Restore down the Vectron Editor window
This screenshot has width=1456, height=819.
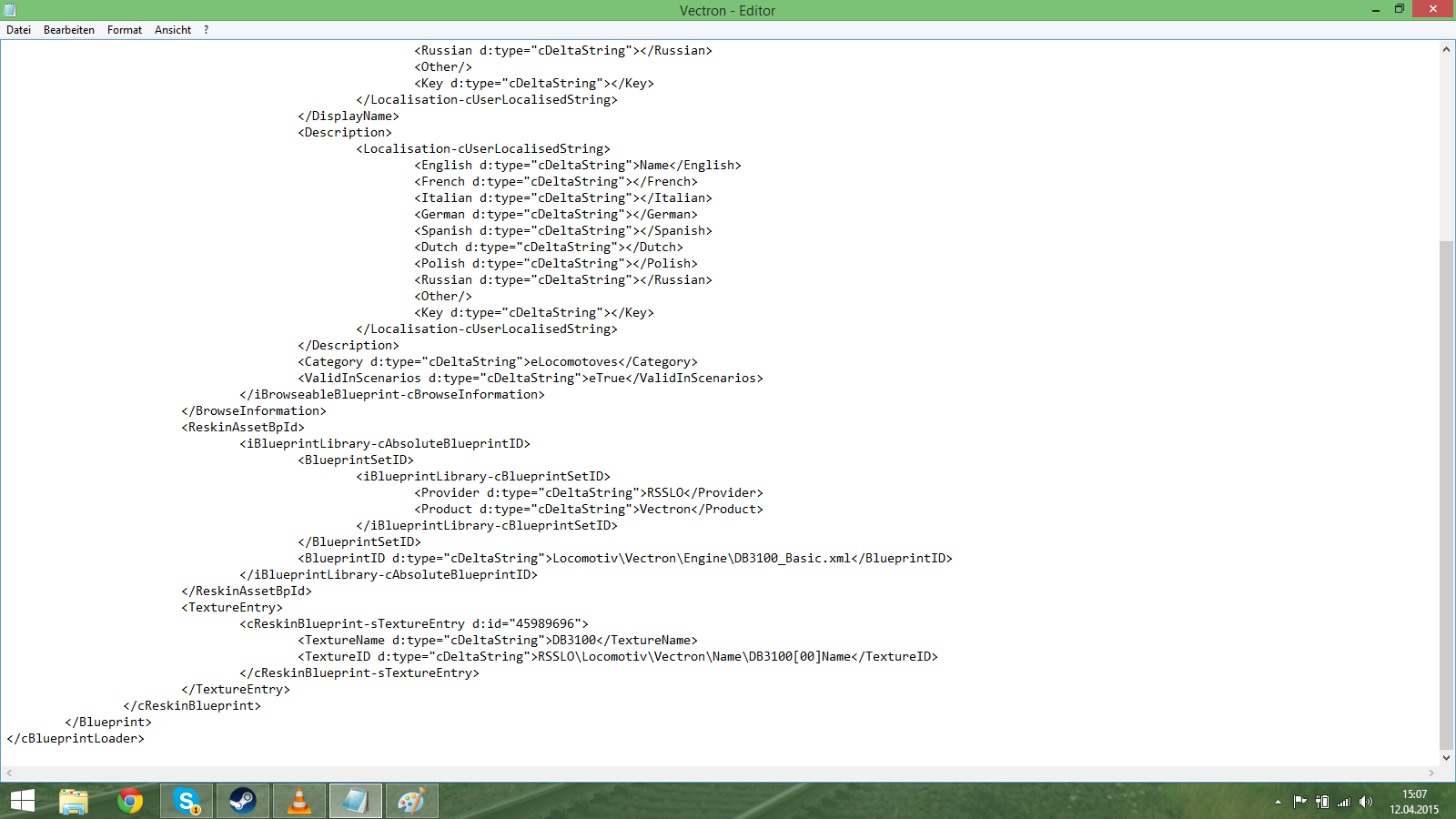pyautogui.click(x=1400, y=10)
